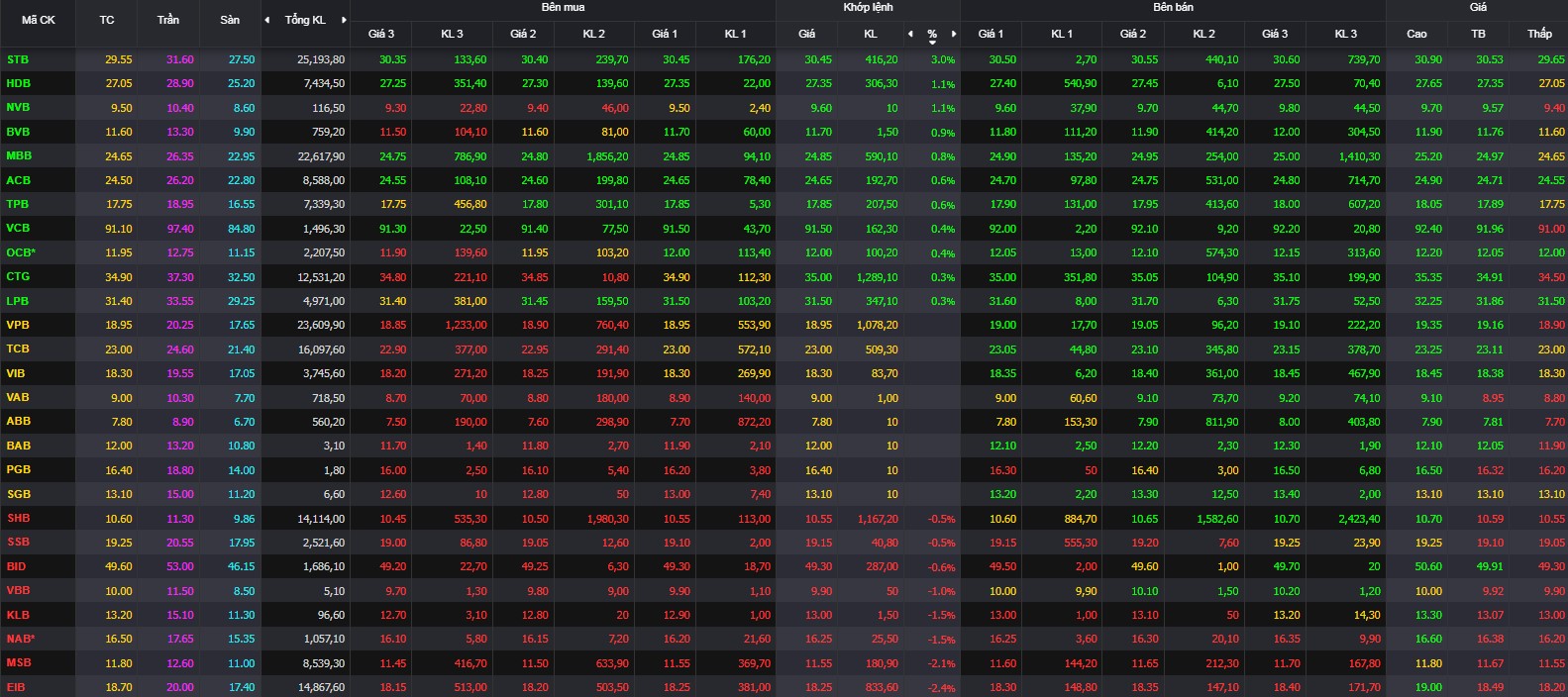This screenshot has height=697, width=1568.
Task: Select ABB buy volume 872,20
Action: click(x=756, y=422)
